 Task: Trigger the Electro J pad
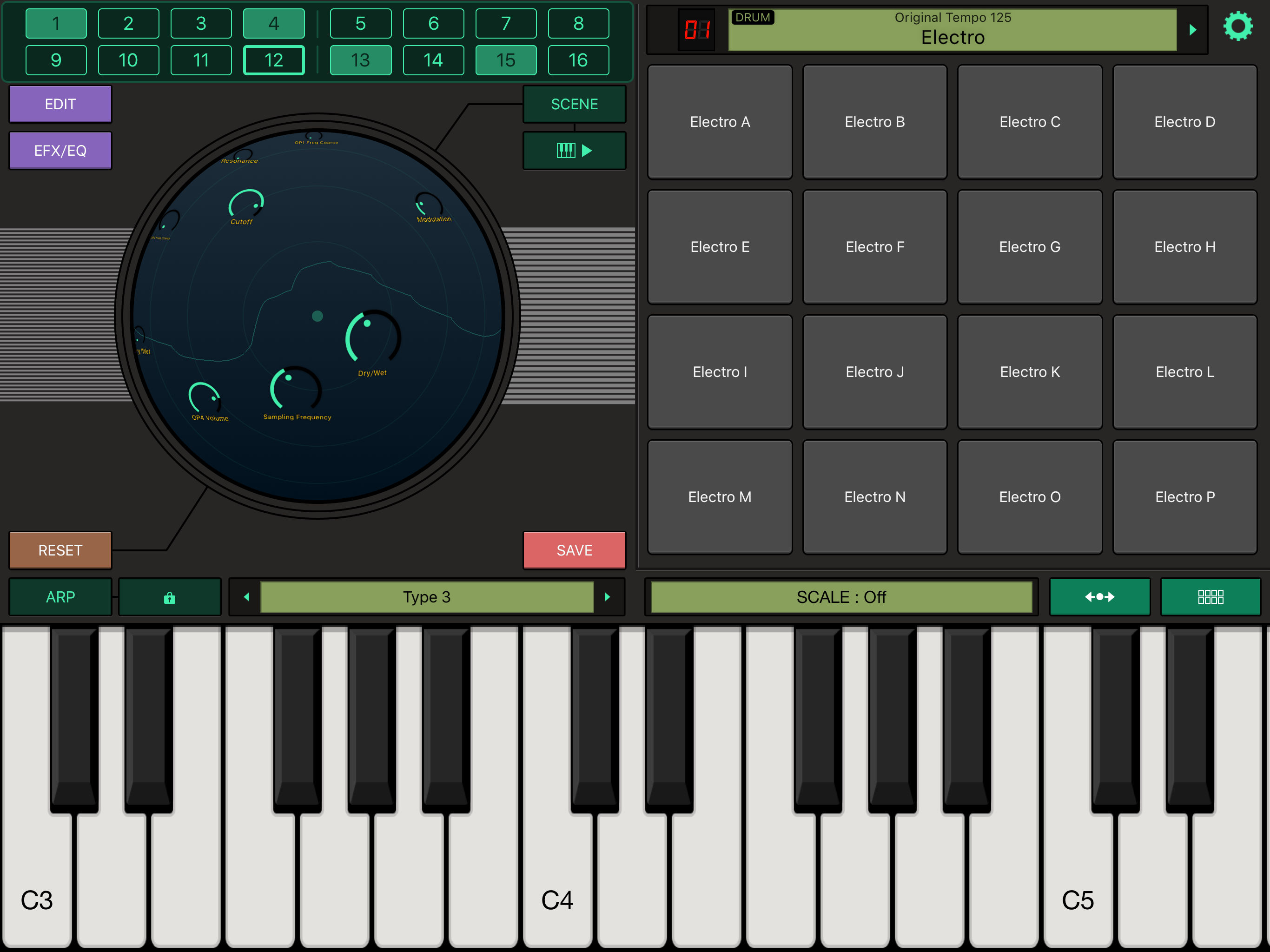(874, 372)
